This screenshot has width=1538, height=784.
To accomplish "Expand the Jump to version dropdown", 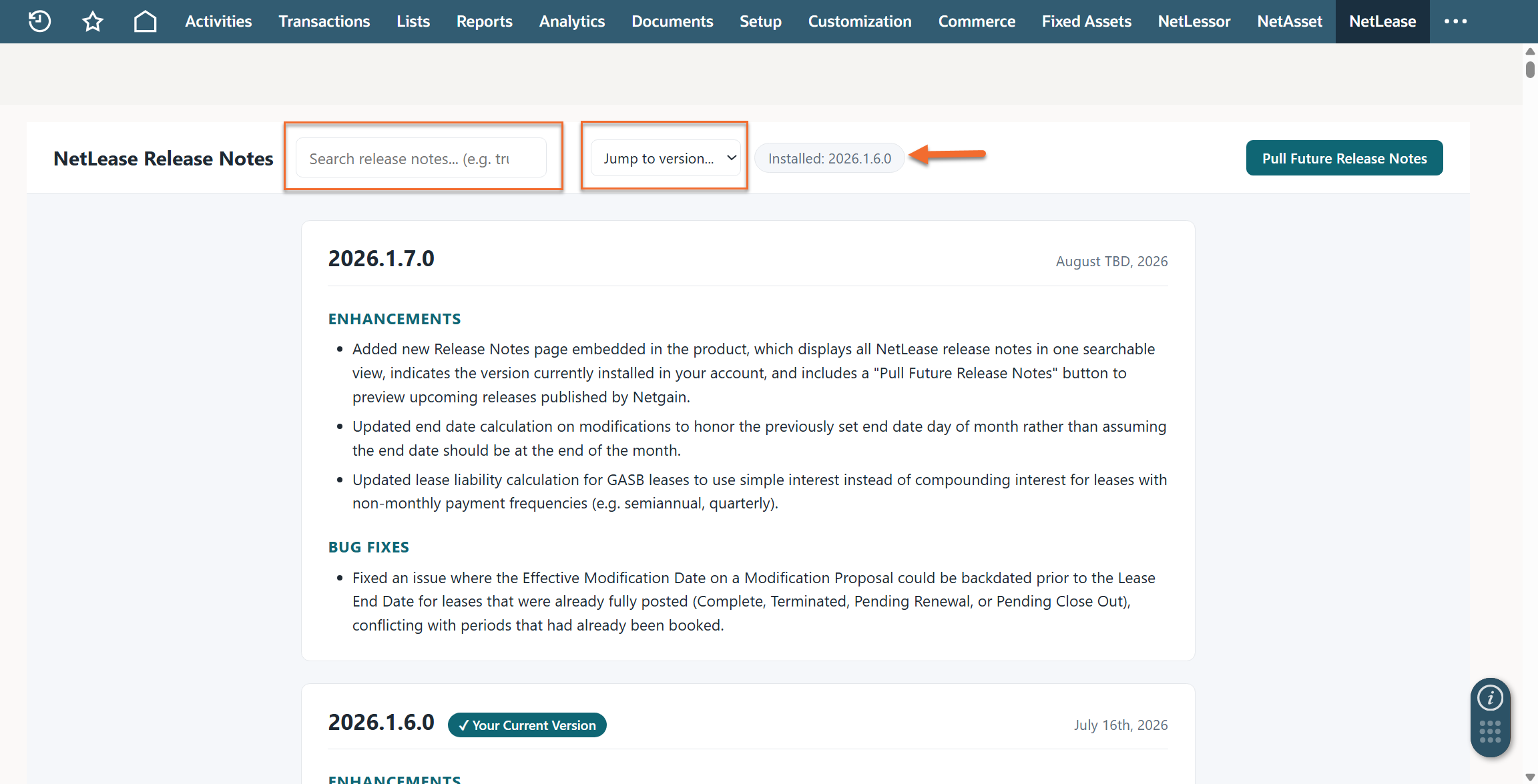I will pyautogui.click(x=666, y=158).
